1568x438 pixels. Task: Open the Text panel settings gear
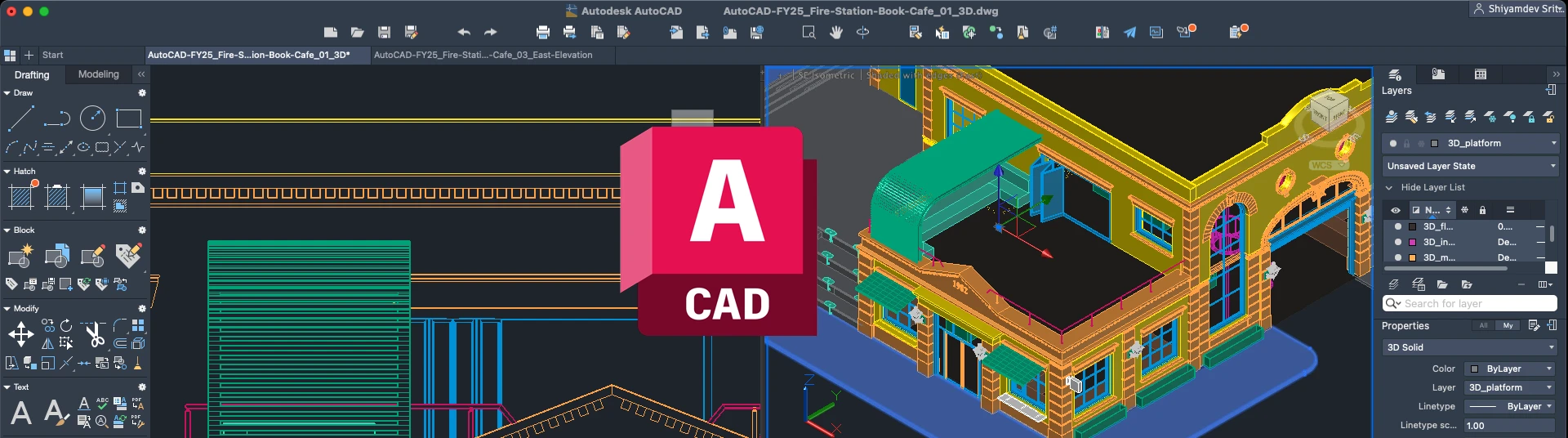pyautogui.click(x=142, y=387)
